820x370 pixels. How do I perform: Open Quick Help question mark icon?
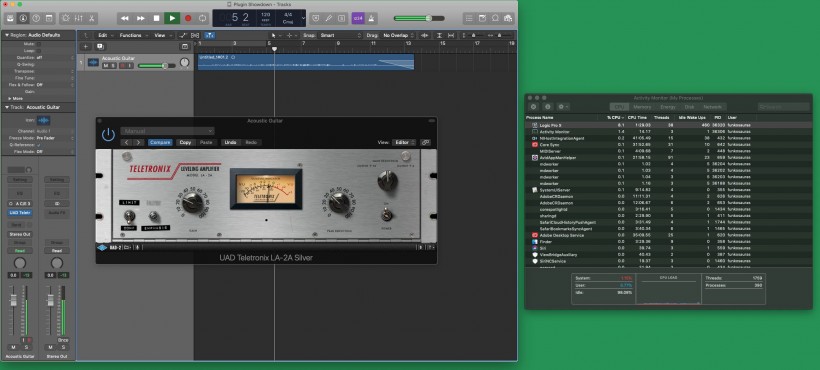[36, 18]
